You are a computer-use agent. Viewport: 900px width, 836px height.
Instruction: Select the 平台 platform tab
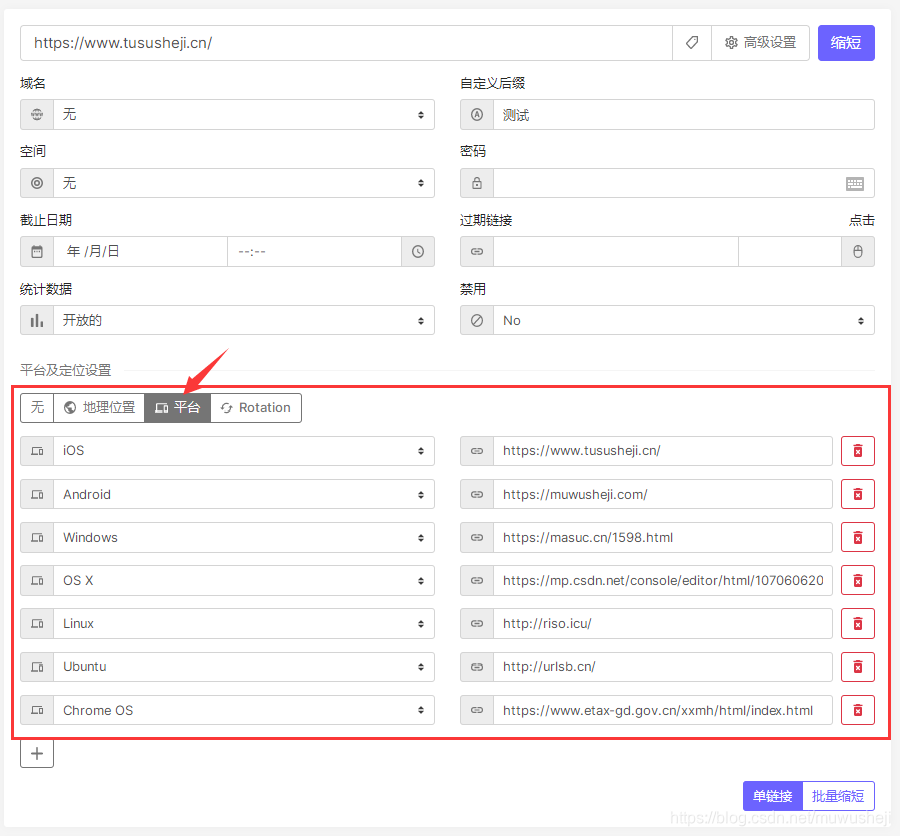(177, 408)
